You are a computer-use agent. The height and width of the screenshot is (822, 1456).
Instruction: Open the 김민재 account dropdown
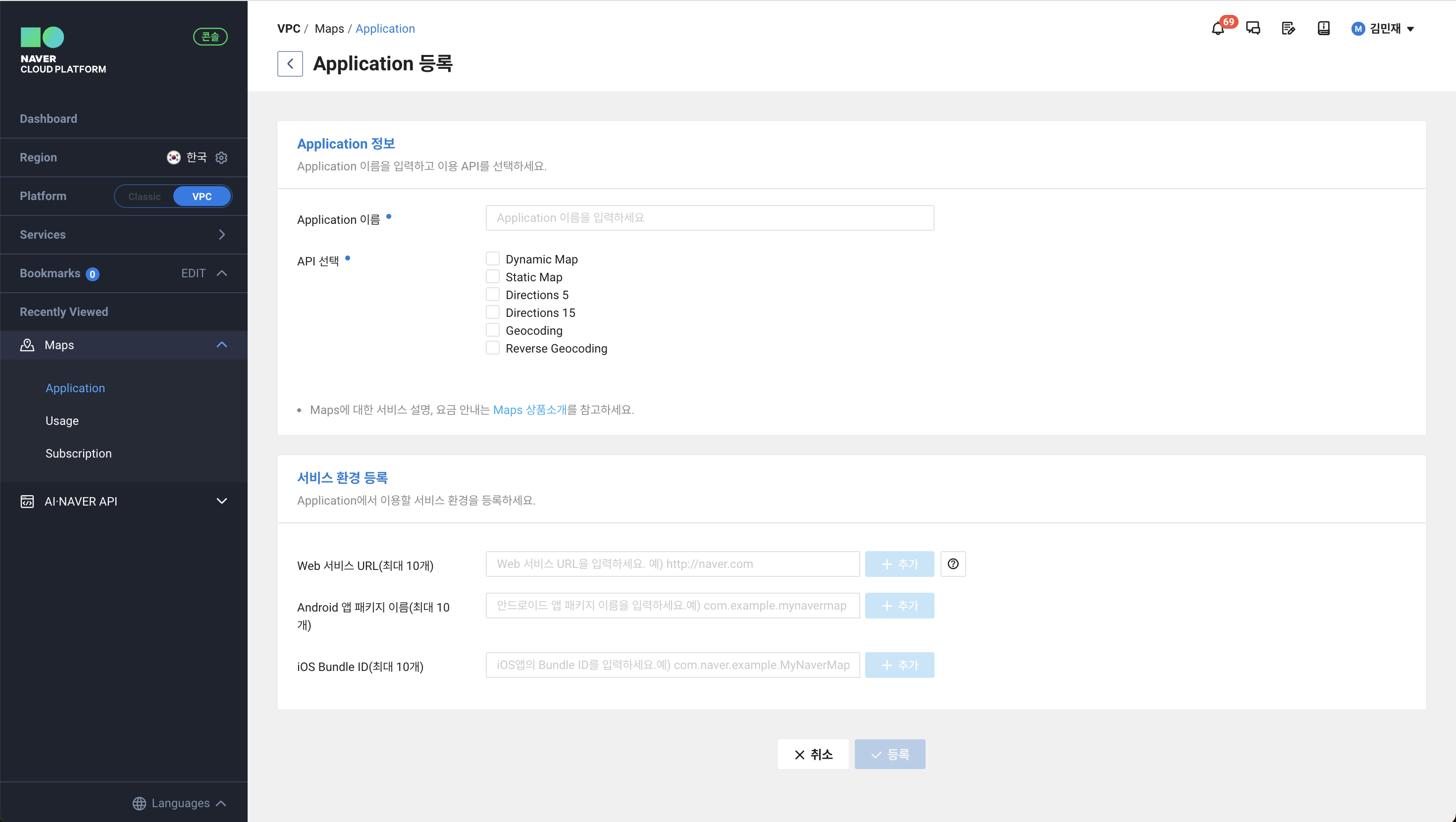pos(1383,29)
